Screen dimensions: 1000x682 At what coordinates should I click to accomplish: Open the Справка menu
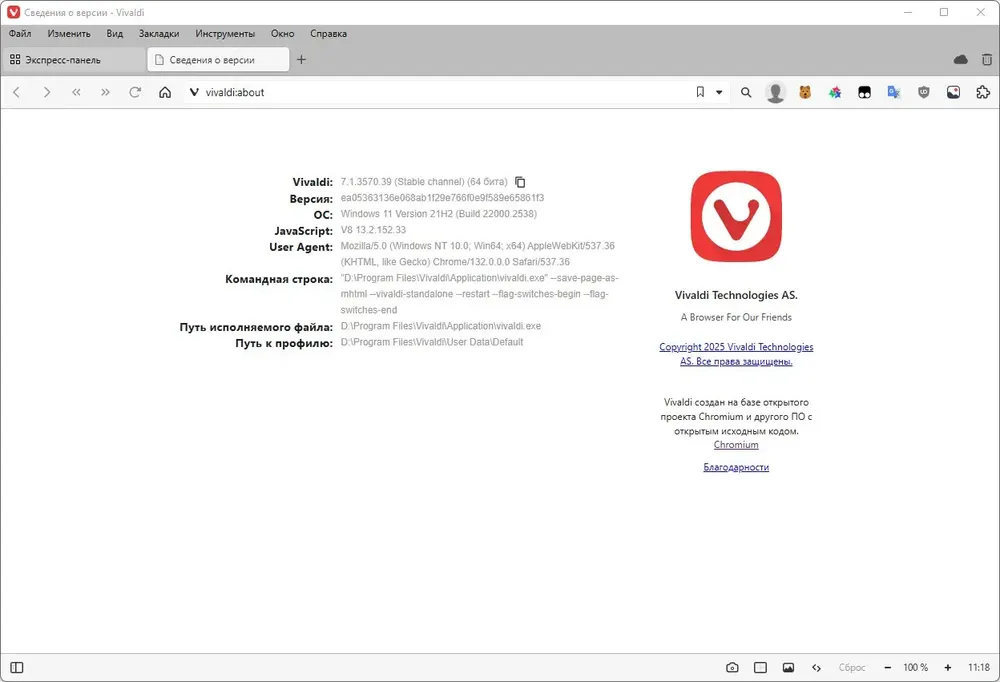click(x=328, y=34)
